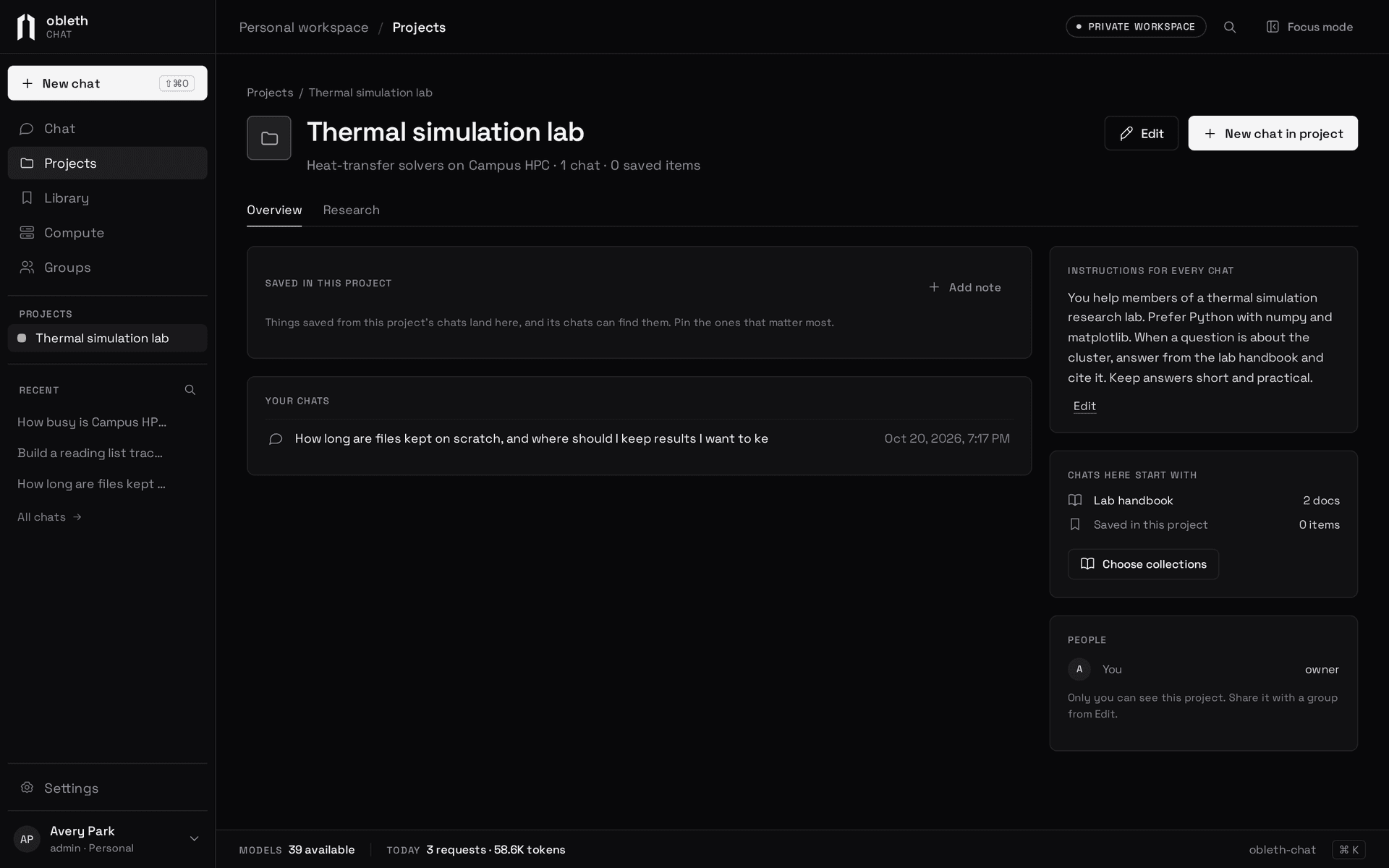
Task: Click the AP user avatar
Action: 27,839
